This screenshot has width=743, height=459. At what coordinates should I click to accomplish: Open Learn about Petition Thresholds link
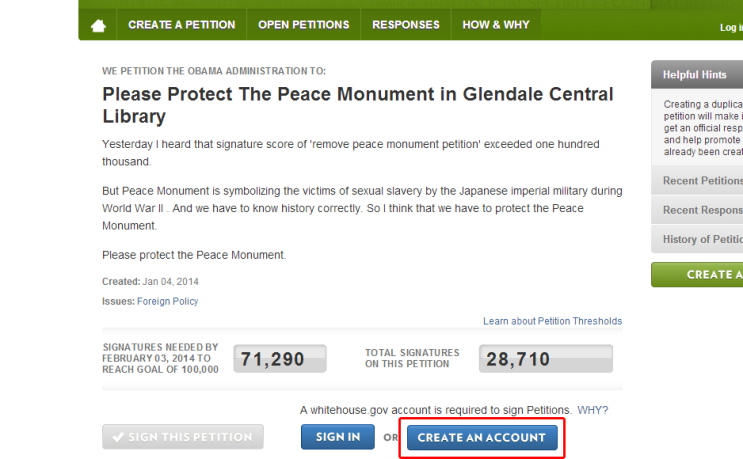(x=553, y=321)
